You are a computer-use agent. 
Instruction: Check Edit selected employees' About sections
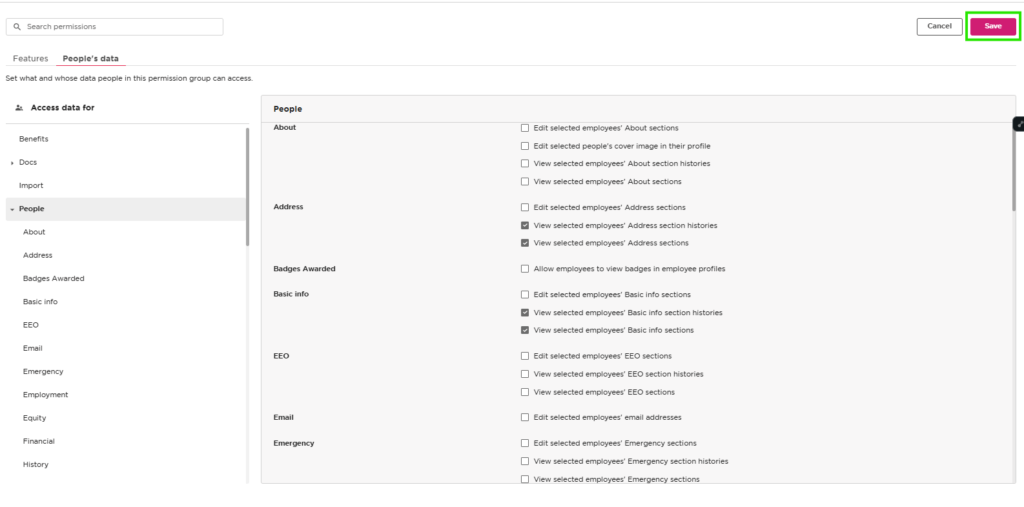tap(525, 128)
